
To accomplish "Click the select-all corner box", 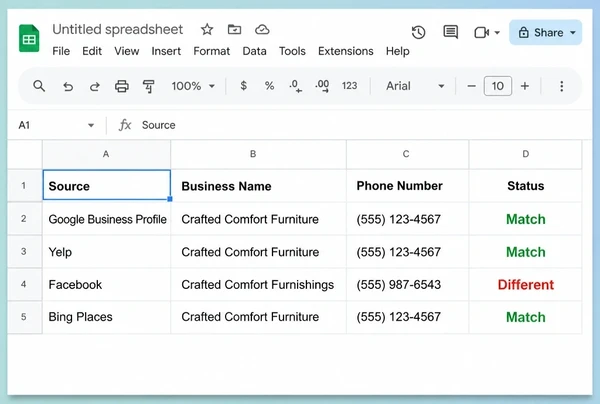I will [x=24, y=154].
